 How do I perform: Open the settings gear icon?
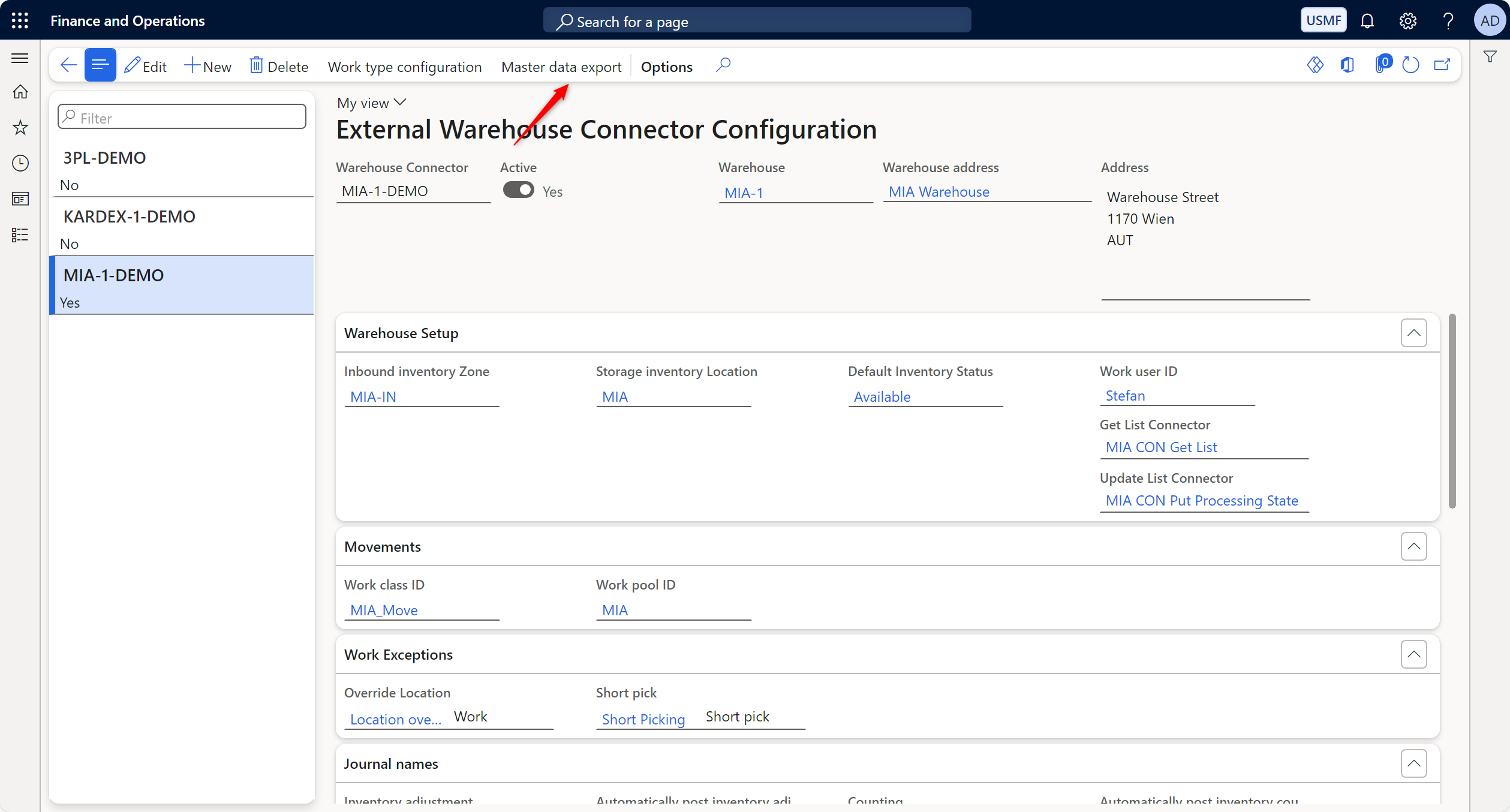1407,21
